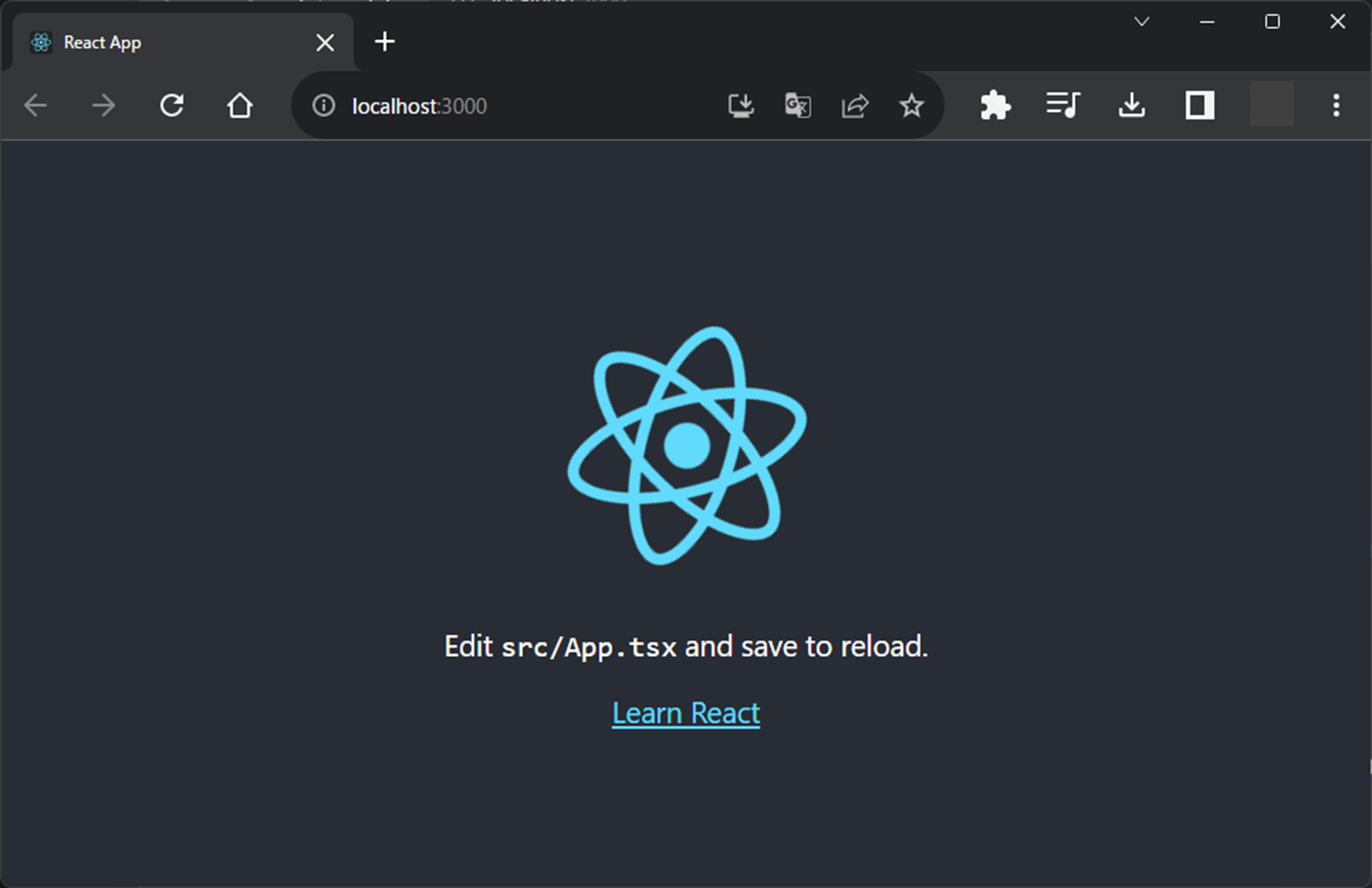Open the three-dot browser menu
The width and height of the screenshot is (1372, 888).
click(1336, 105)
